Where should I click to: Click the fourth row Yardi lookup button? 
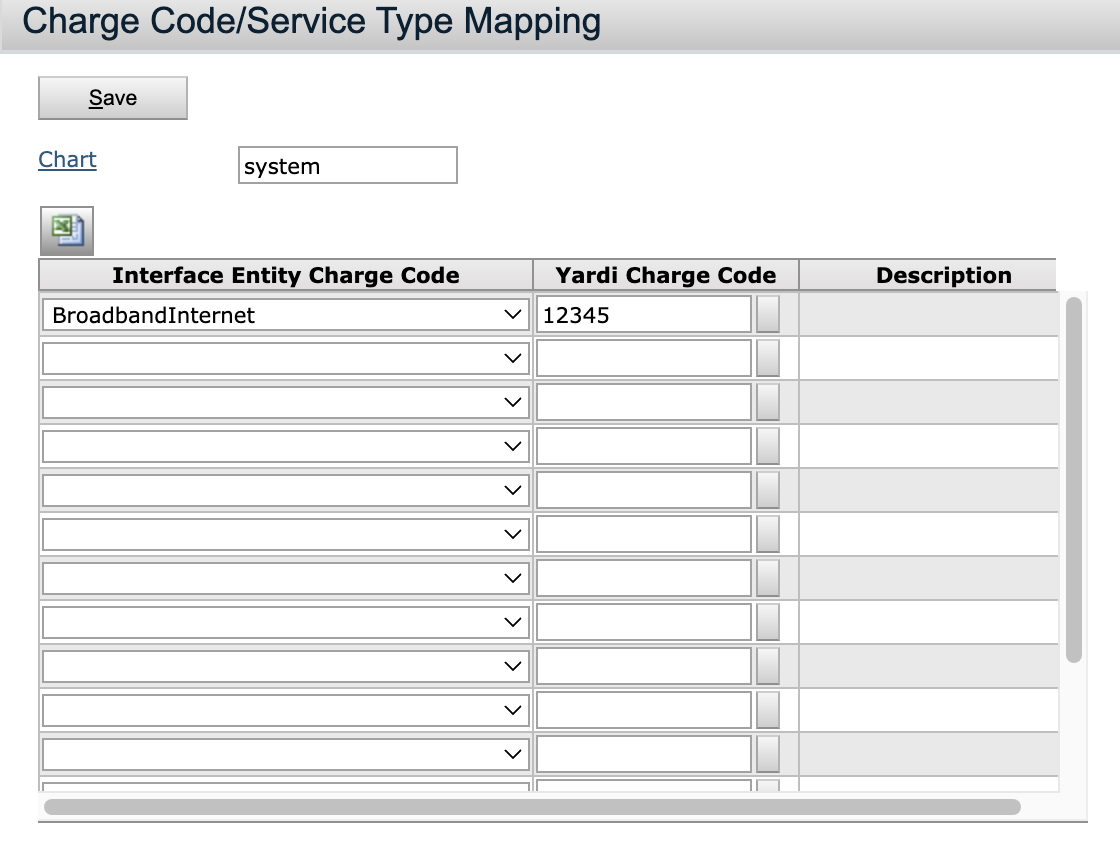tap(767, 446)
